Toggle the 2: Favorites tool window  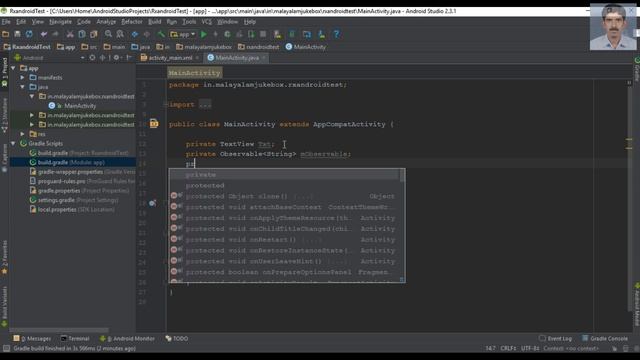[4, 258]
